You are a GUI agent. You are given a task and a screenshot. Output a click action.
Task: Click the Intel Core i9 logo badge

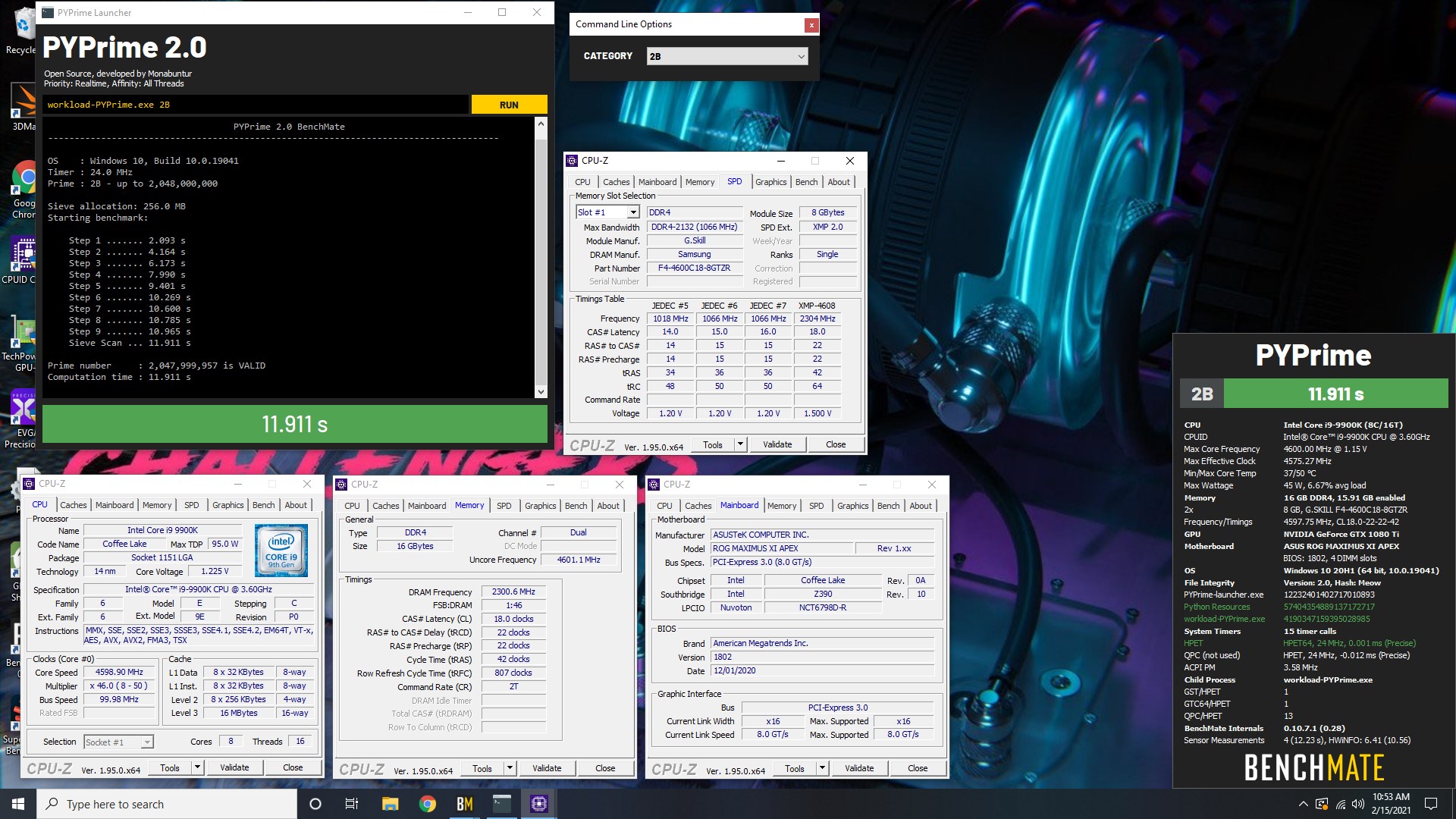tap(281, 550)
